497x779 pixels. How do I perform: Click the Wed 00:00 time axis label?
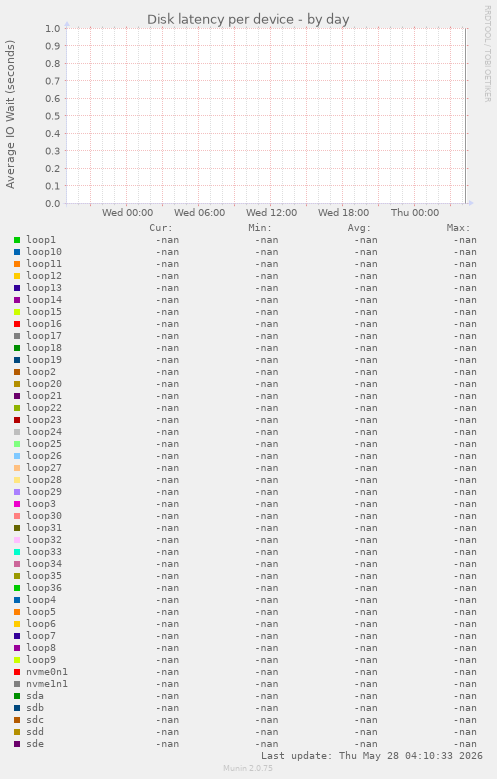coord(127,213)
